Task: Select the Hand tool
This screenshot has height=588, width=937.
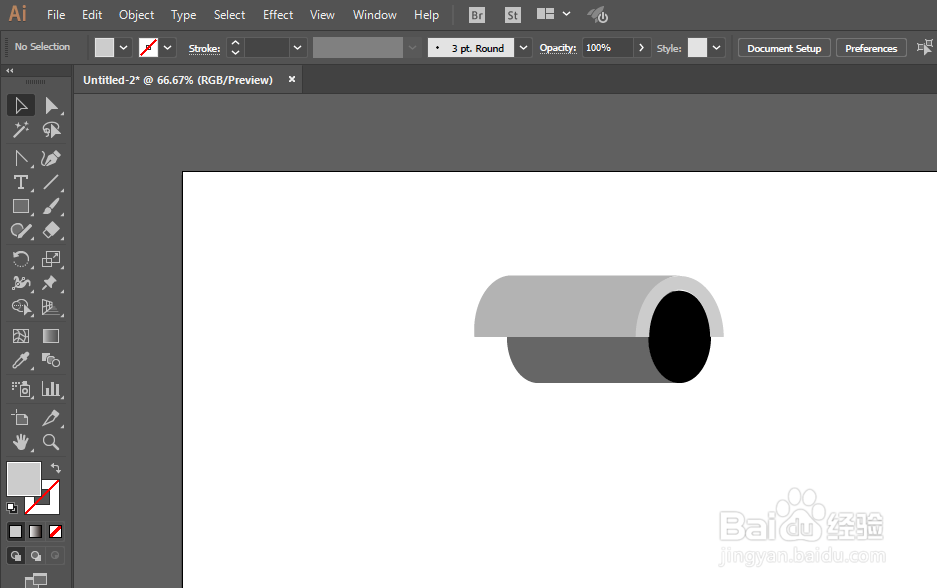Action: coord(21,442)
